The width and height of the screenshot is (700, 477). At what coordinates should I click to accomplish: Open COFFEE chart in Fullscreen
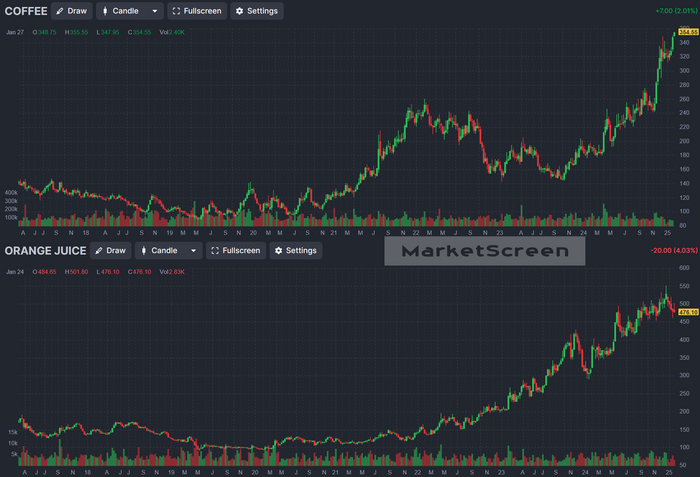197,11
